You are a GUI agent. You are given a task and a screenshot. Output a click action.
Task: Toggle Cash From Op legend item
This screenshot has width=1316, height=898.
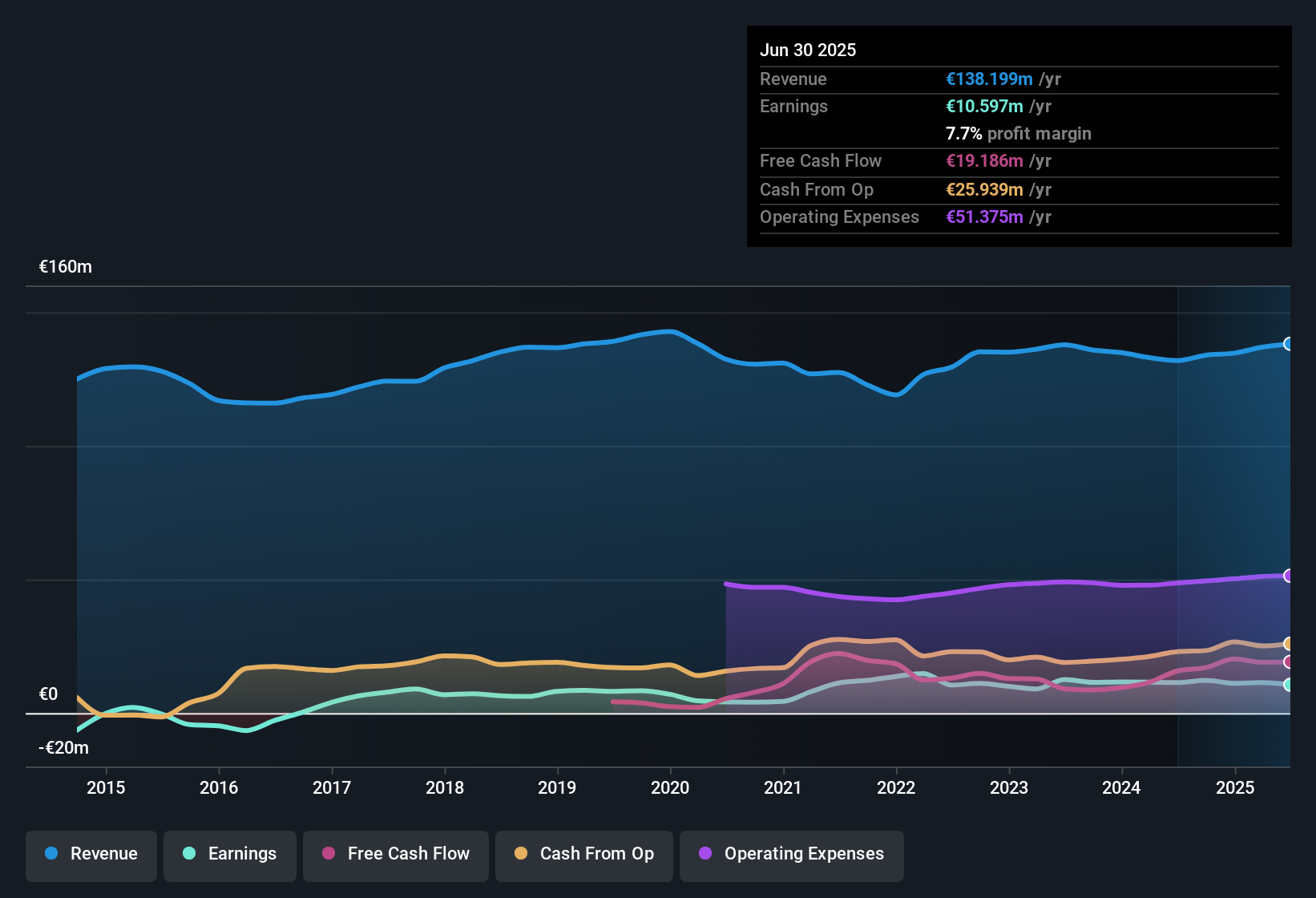(584, 854)
